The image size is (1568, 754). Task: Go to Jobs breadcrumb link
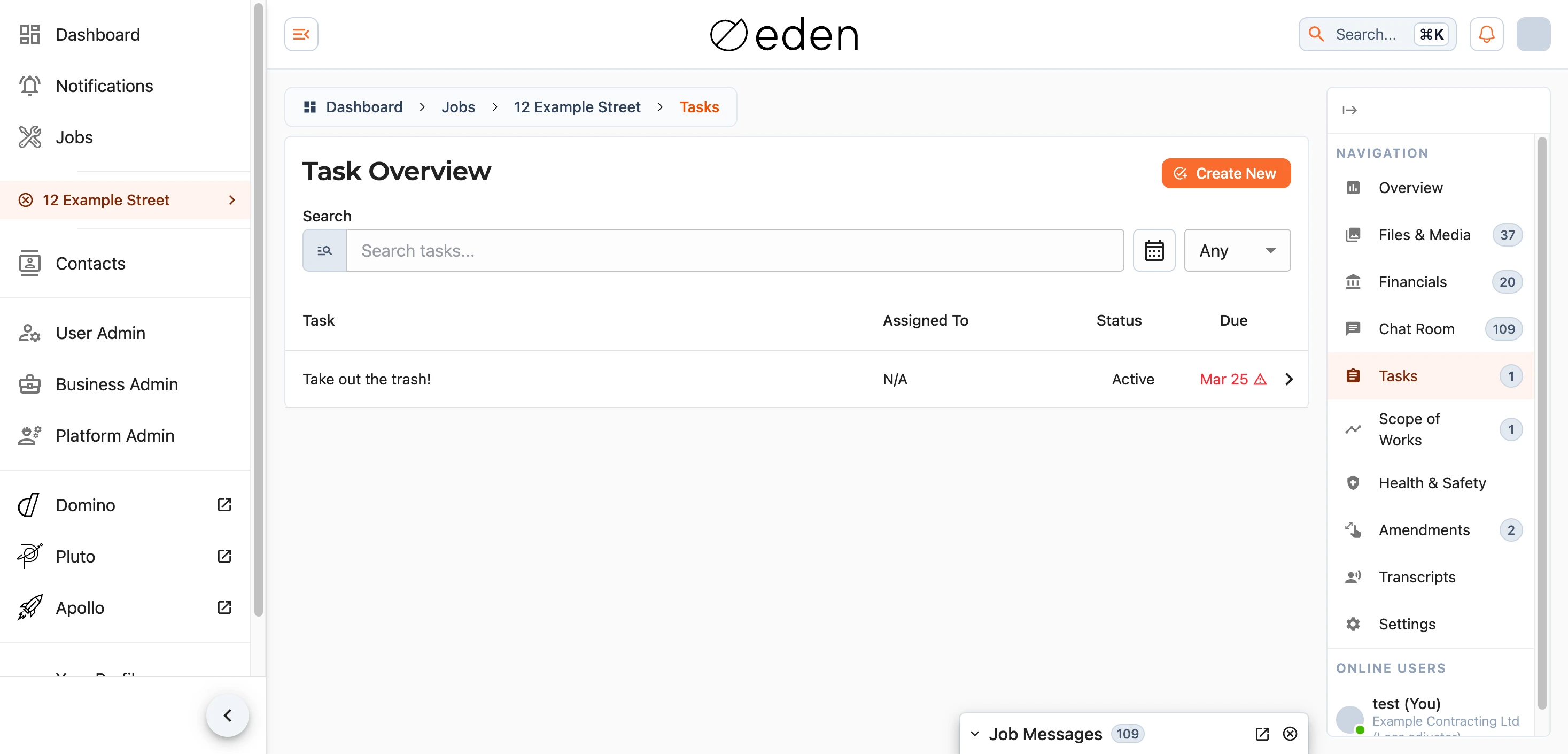(x=458, y=107)
